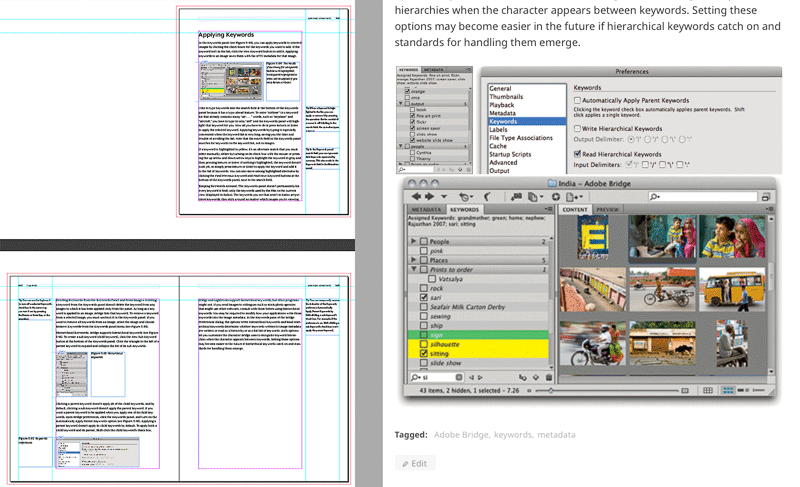800x487 pixels.
Task: Switch to the METADATA tab in India window
Action: pos(426,210)
